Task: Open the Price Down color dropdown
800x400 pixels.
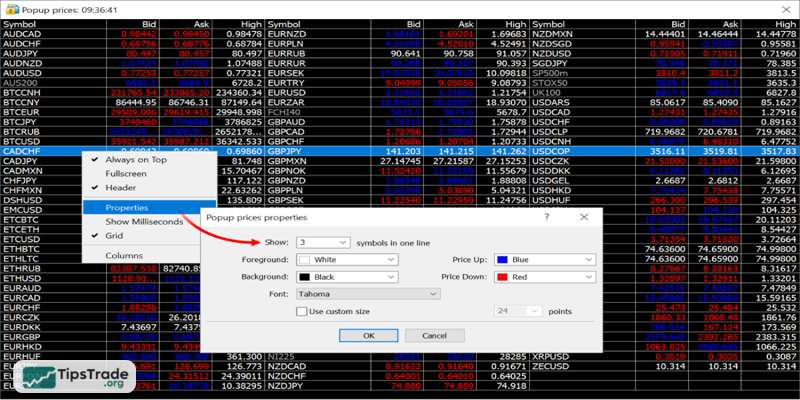Action: [x=588, y=276]
